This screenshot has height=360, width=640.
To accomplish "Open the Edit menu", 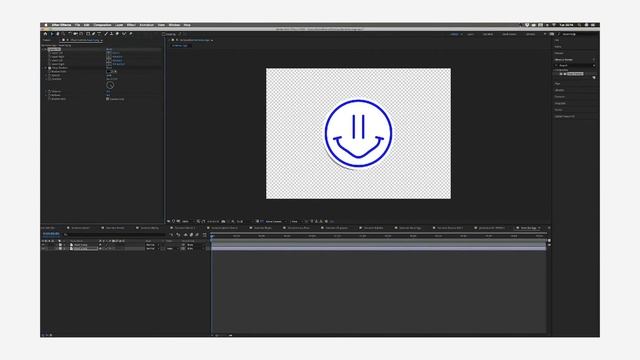I will tap(87, 25).
